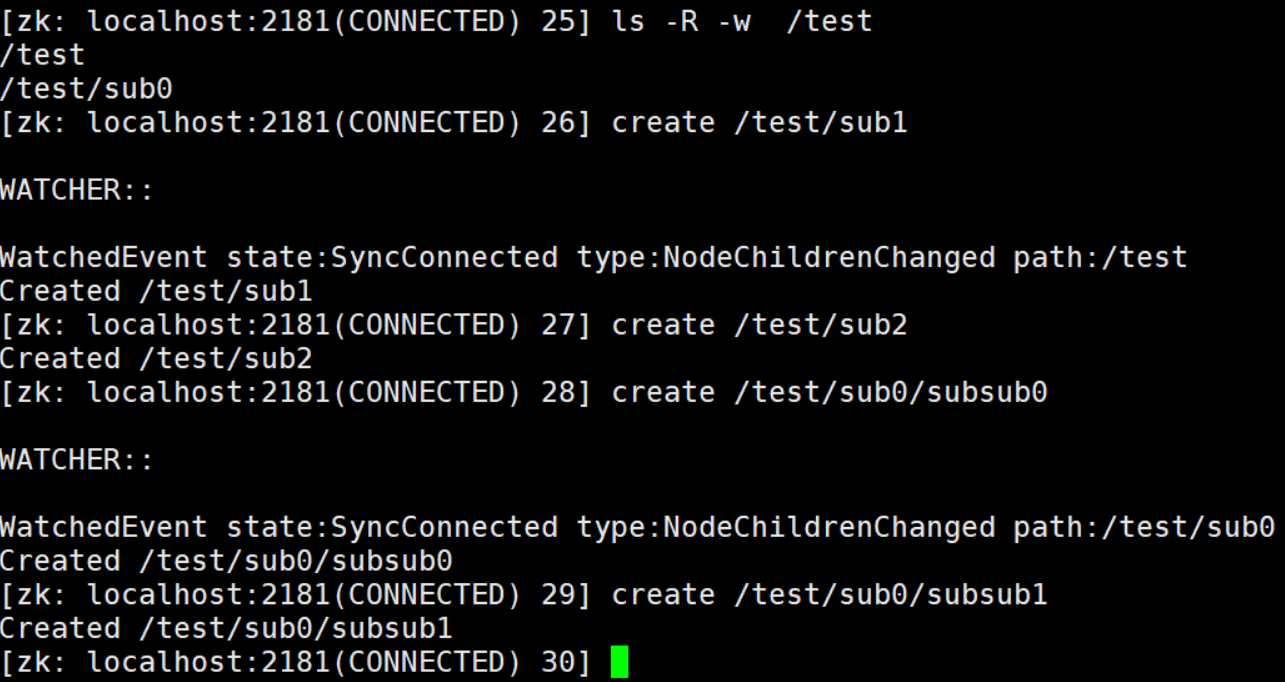The image size is (1285, 682).
Task: Click 'path:/test' in the first WatchedEvent line
Action: pyautogui.click(x=1099, y=257)
